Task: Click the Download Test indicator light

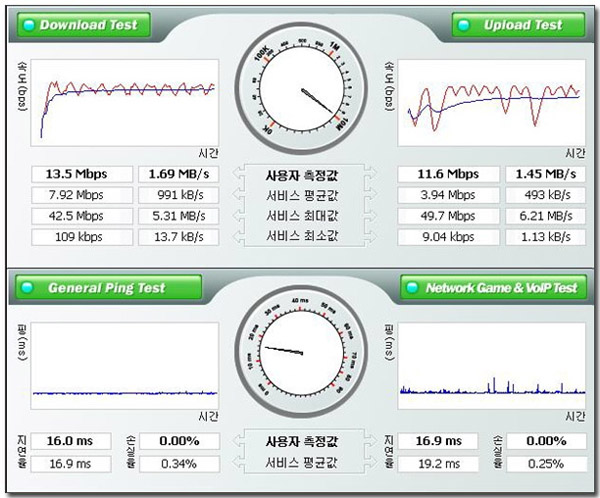Action: (x=29, y=25)
